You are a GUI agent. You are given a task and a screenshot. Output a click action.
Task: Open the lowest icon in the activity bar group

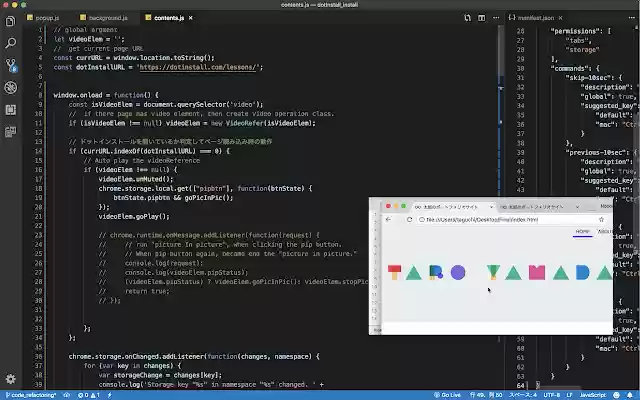(x=11, y=131)
